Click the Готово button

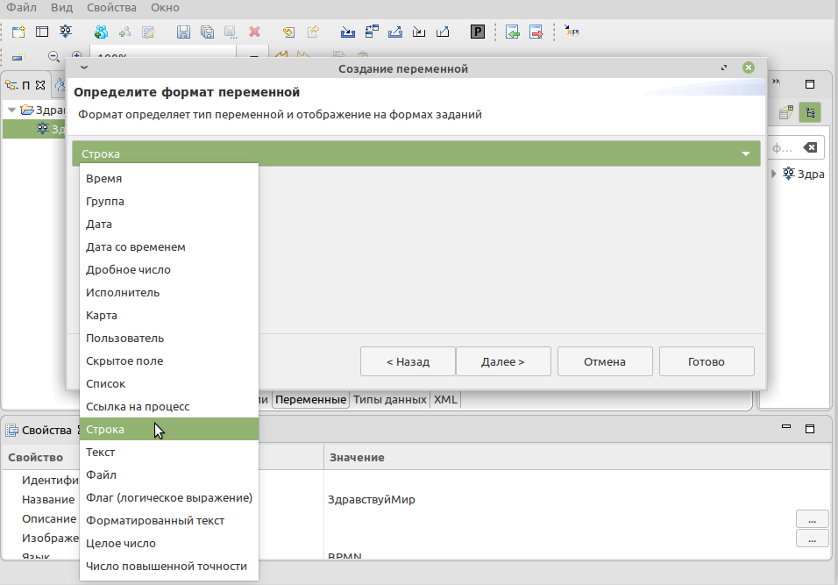point(707,362)
